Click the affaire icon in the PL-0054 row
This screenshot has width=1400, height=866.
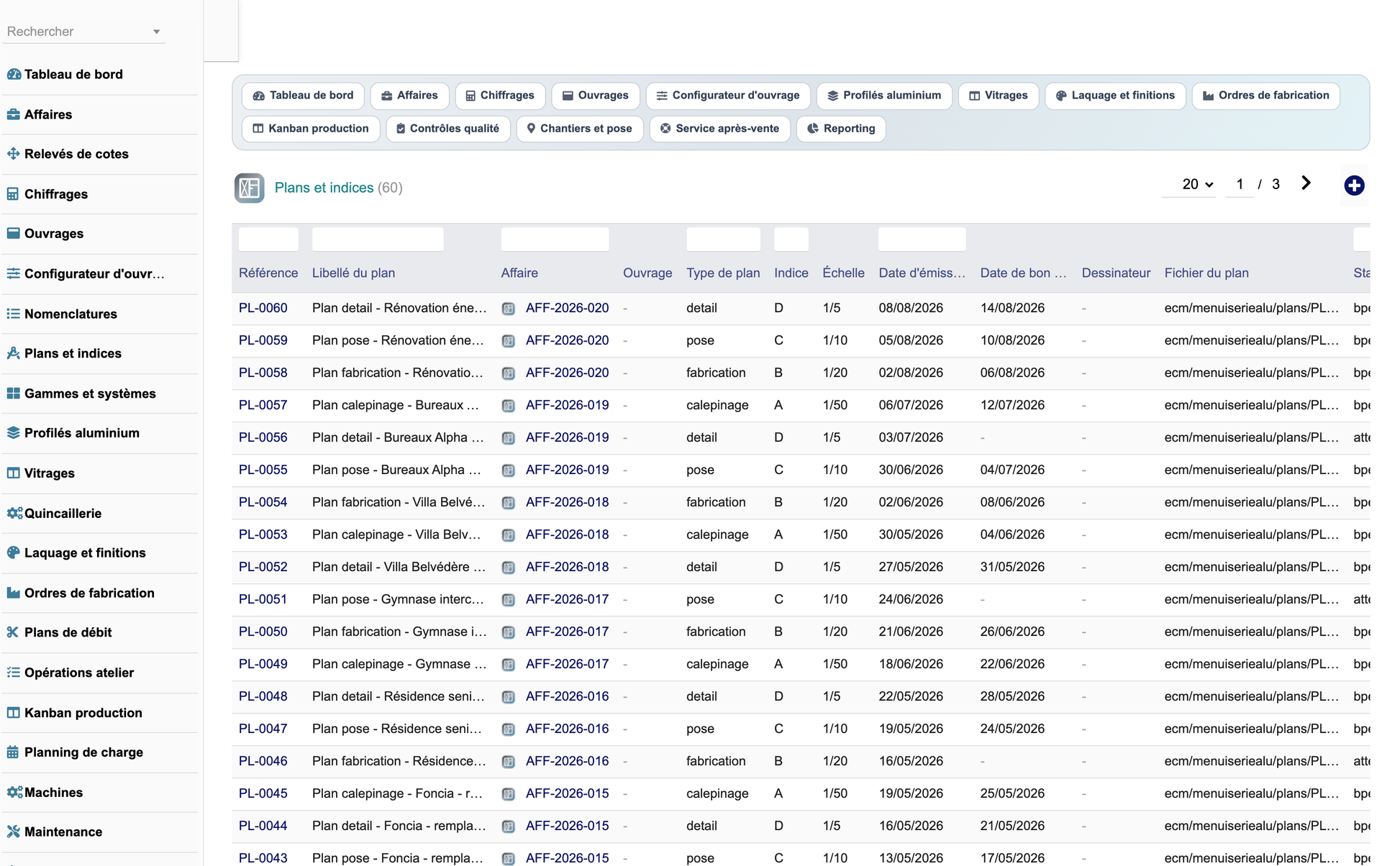[509, 503]
